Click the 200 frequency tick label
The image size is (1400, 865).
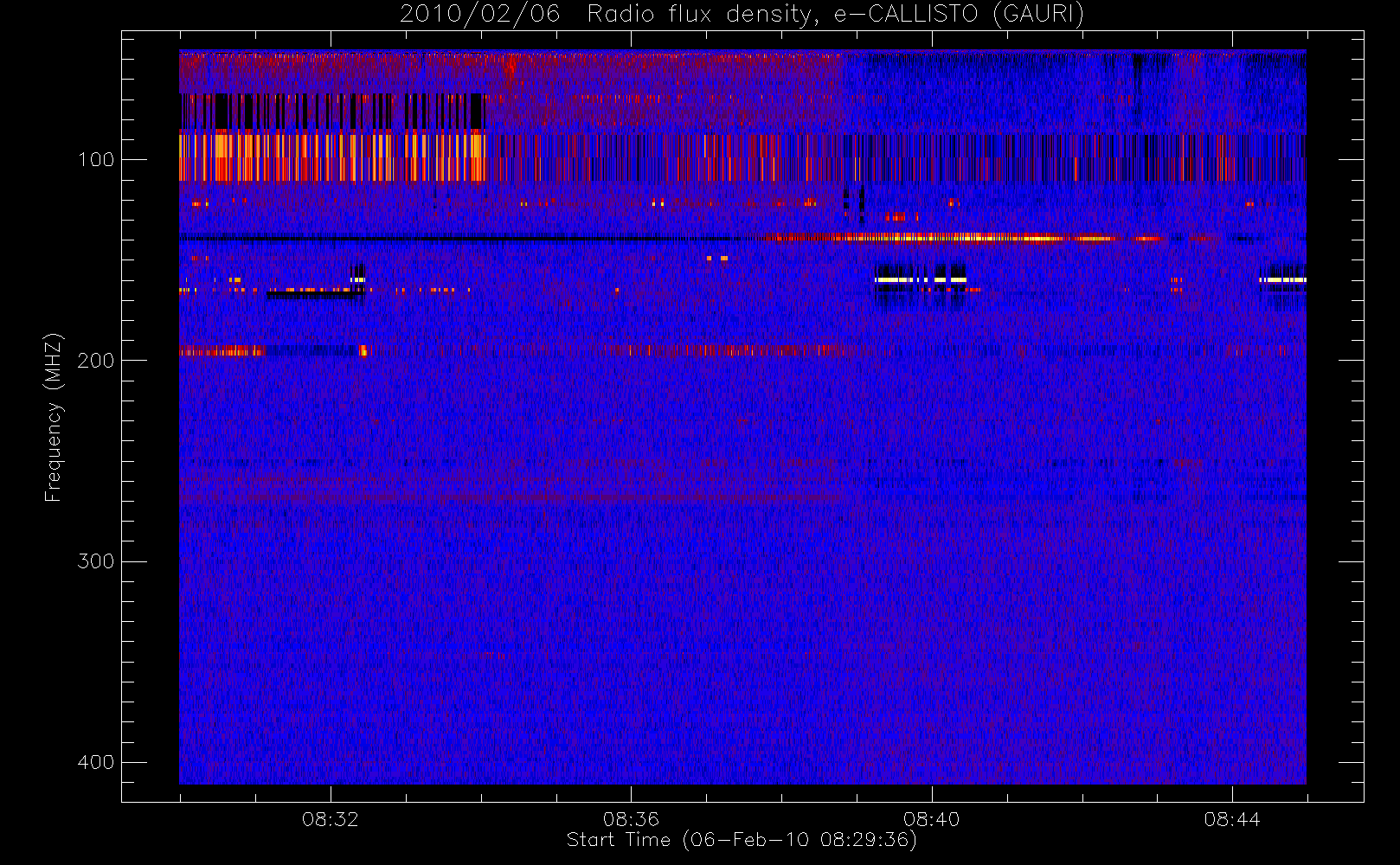(95, 361)
